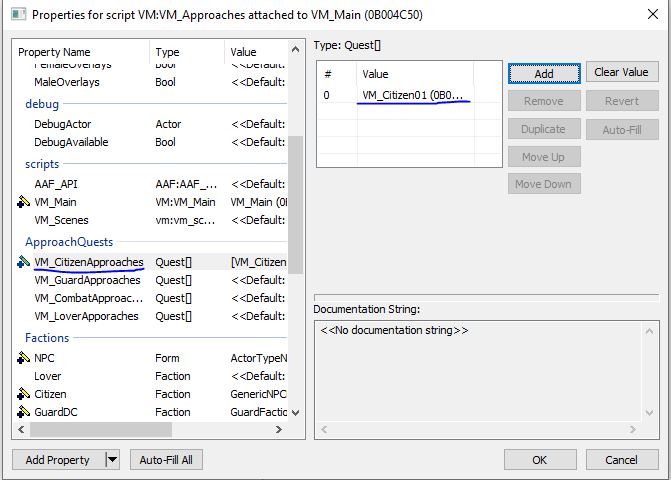
Task: Click the pencil icon beside GuardDC property
Action: tap(23, 412)
